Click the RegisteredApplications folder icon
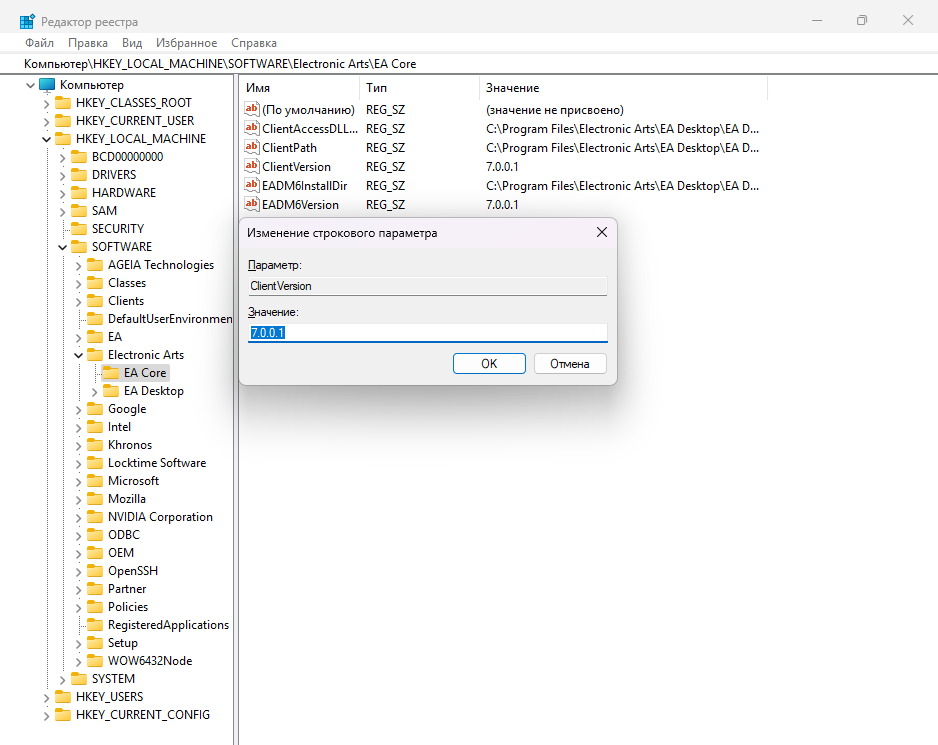Image resolution: width=938 pixels, height=745 pixels. 95,625
